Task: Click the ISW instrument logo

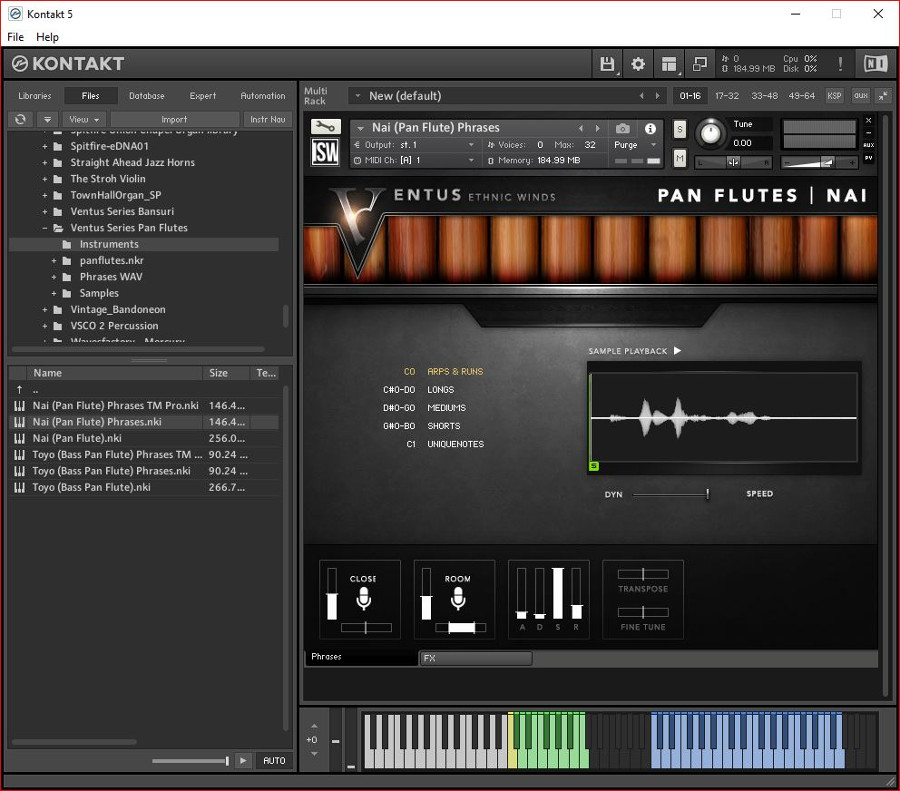Action: click(x=325, y=152)
